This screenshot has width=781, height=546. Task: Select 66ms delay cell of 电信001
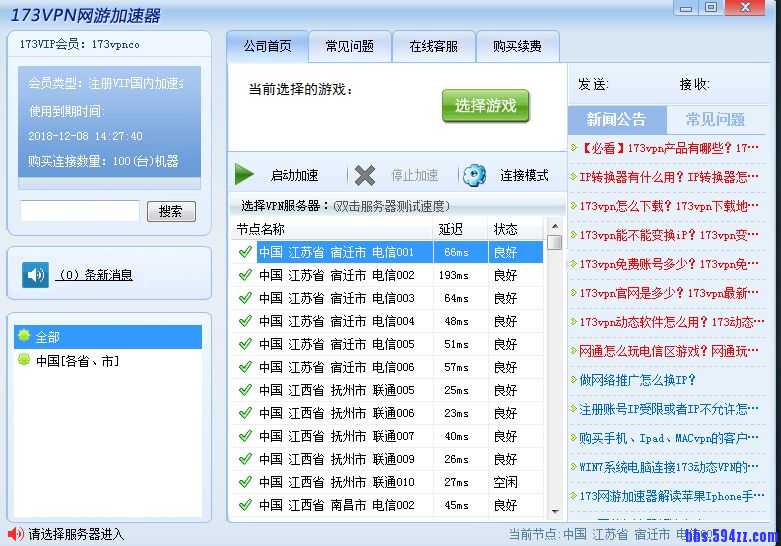(461, 252)
